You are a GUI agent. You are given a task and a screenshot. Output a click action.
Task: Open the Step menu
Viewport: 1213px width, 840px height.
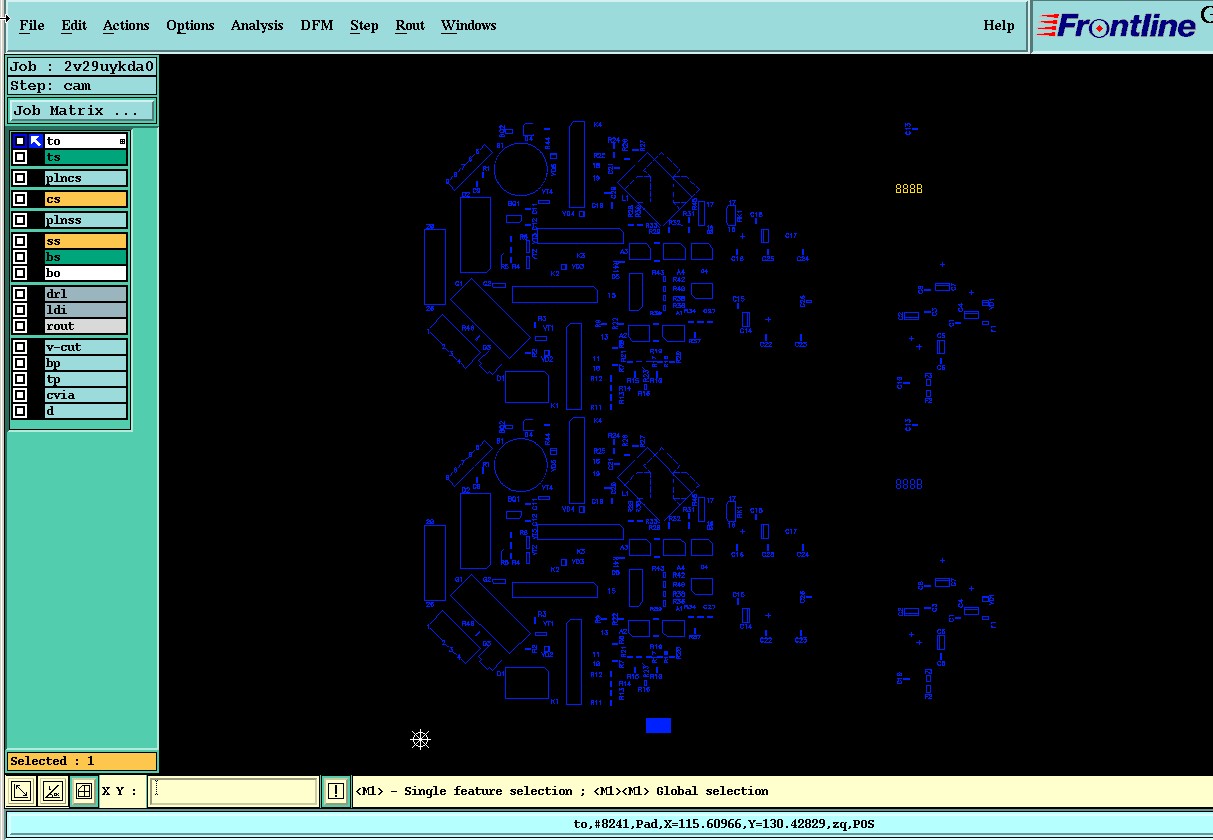[x=364, y=26]
